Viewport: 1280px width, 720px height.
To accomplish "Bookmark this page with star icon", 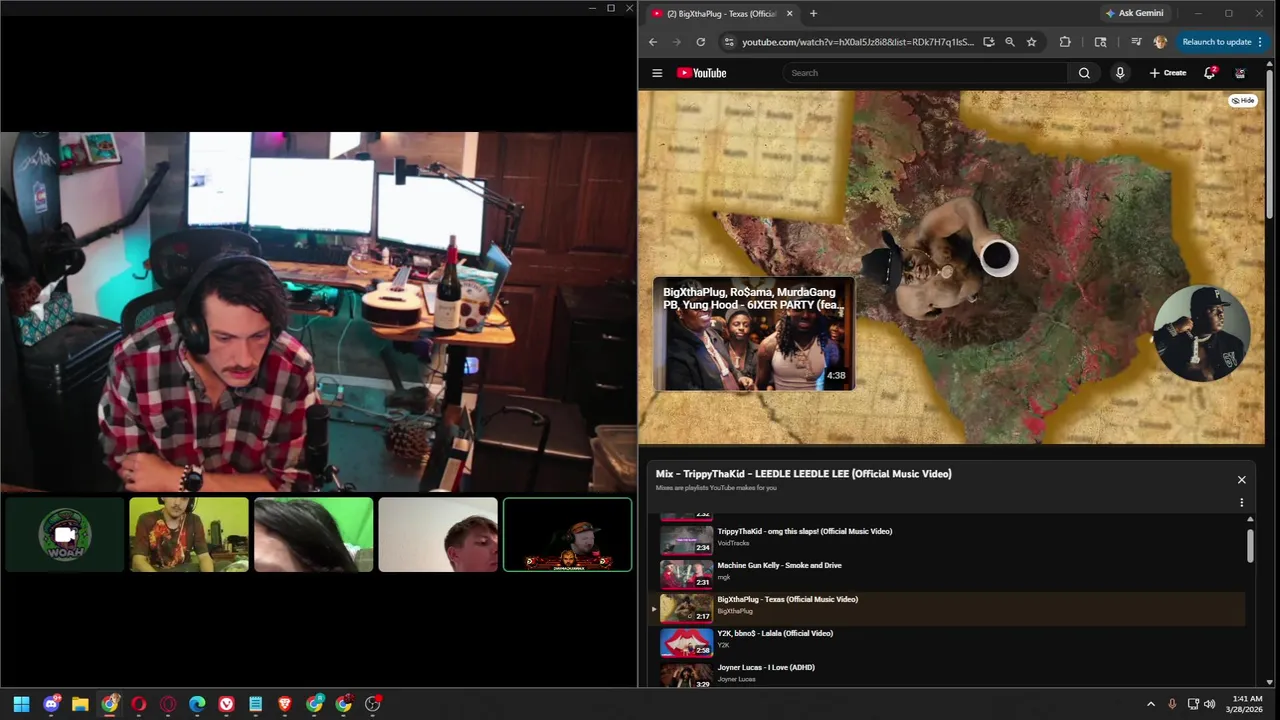I will click(1032, 42).
